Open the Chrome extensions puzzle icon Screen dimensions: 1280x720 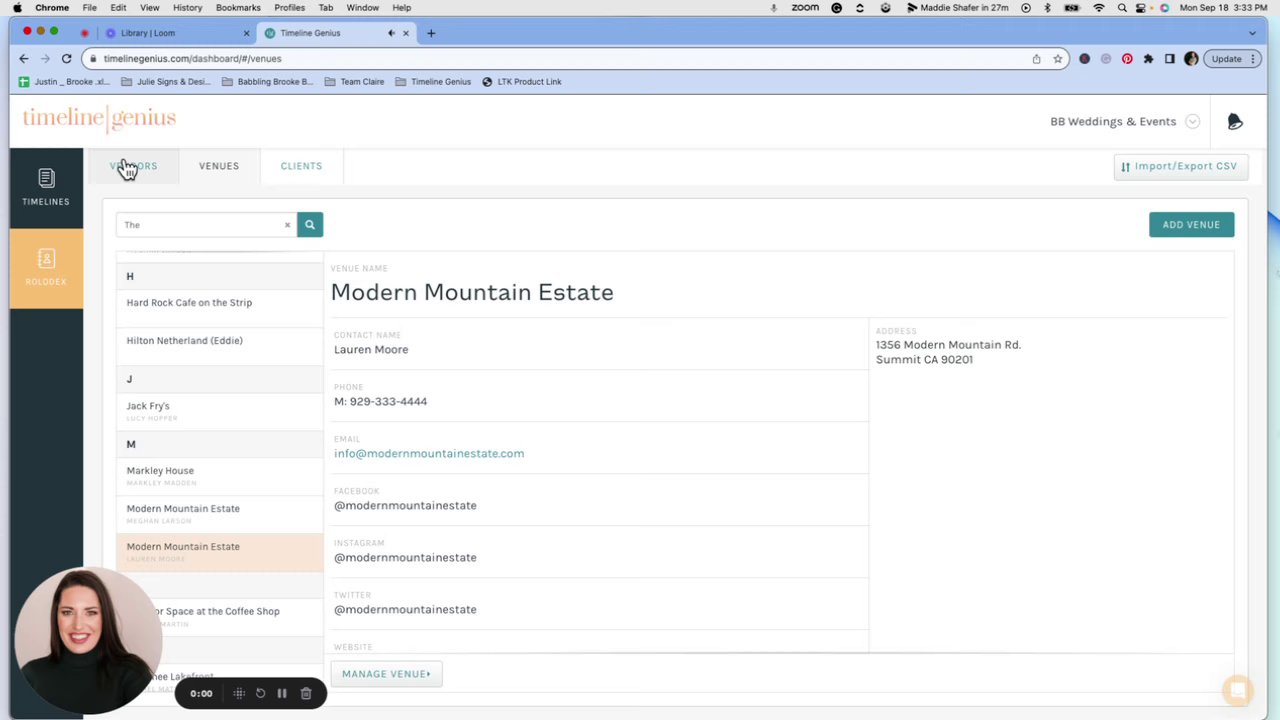1148,59
